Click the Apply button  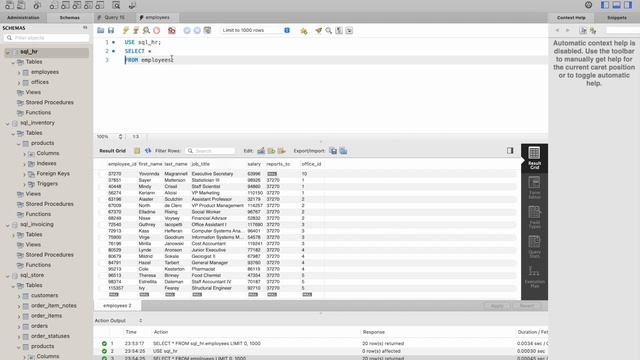497,306
